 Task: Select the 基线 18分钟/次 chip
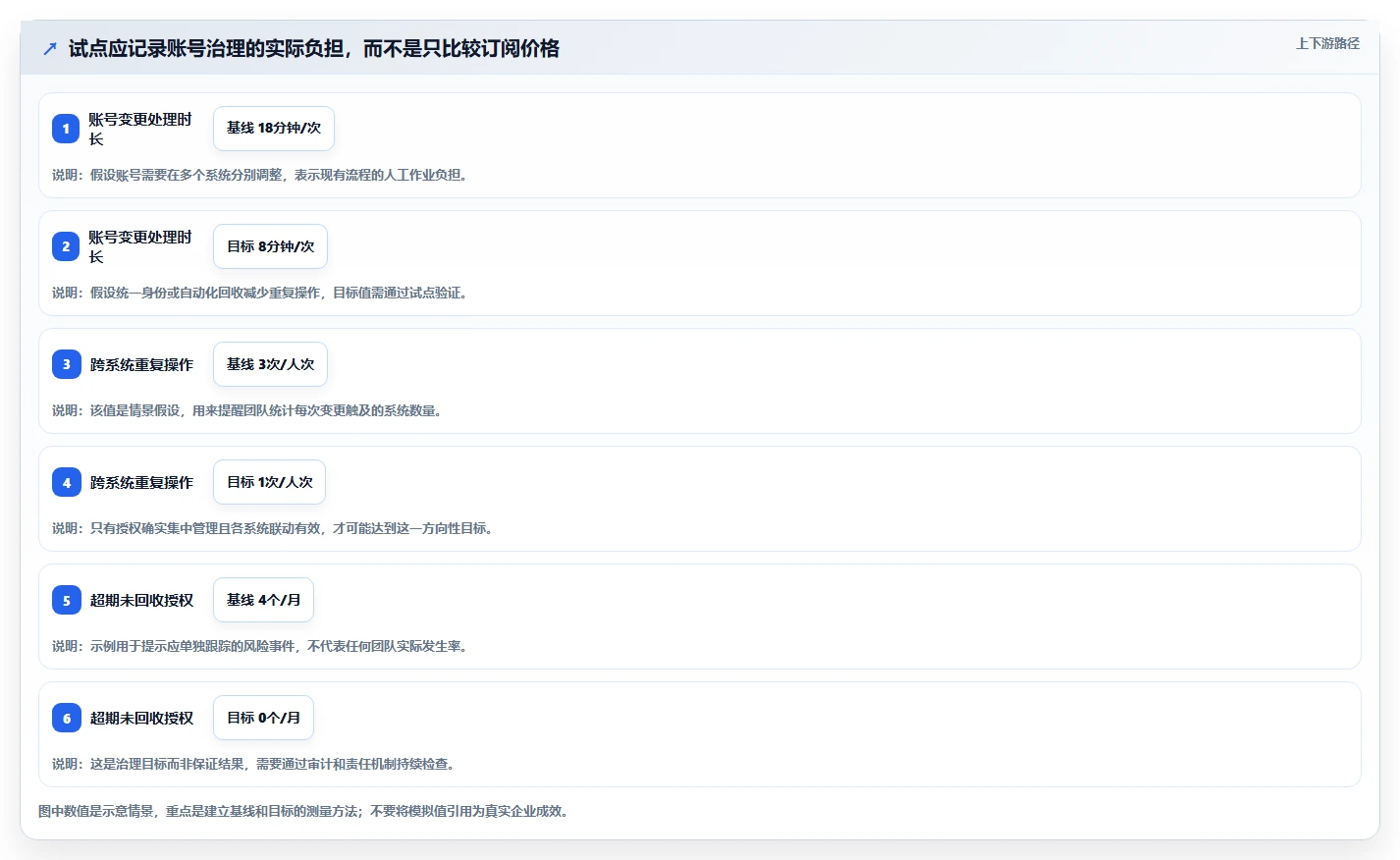(274, 129)
